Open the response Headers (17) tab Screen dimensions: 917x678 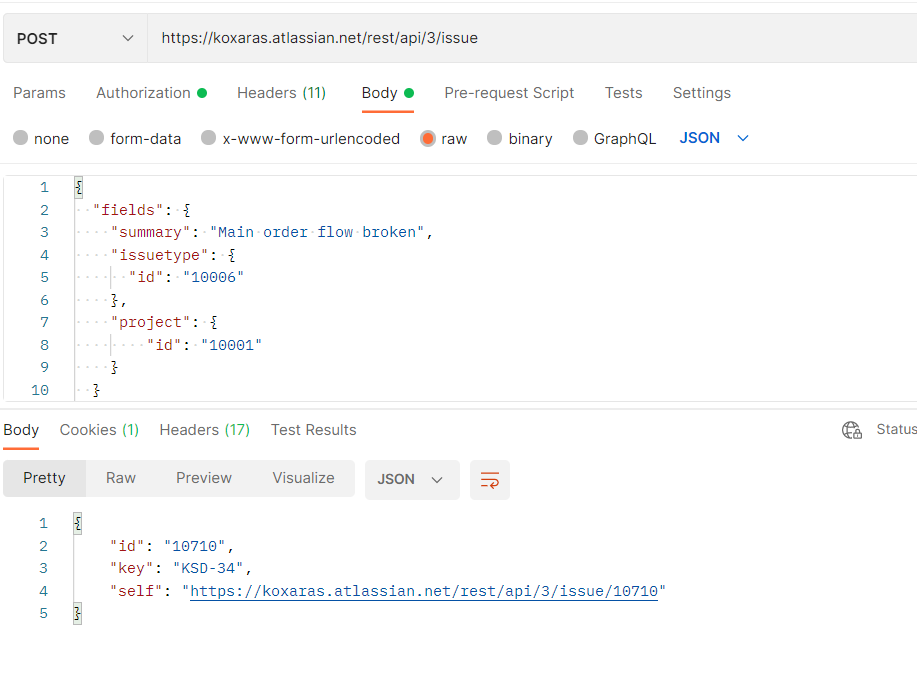(x=205, y=430)
